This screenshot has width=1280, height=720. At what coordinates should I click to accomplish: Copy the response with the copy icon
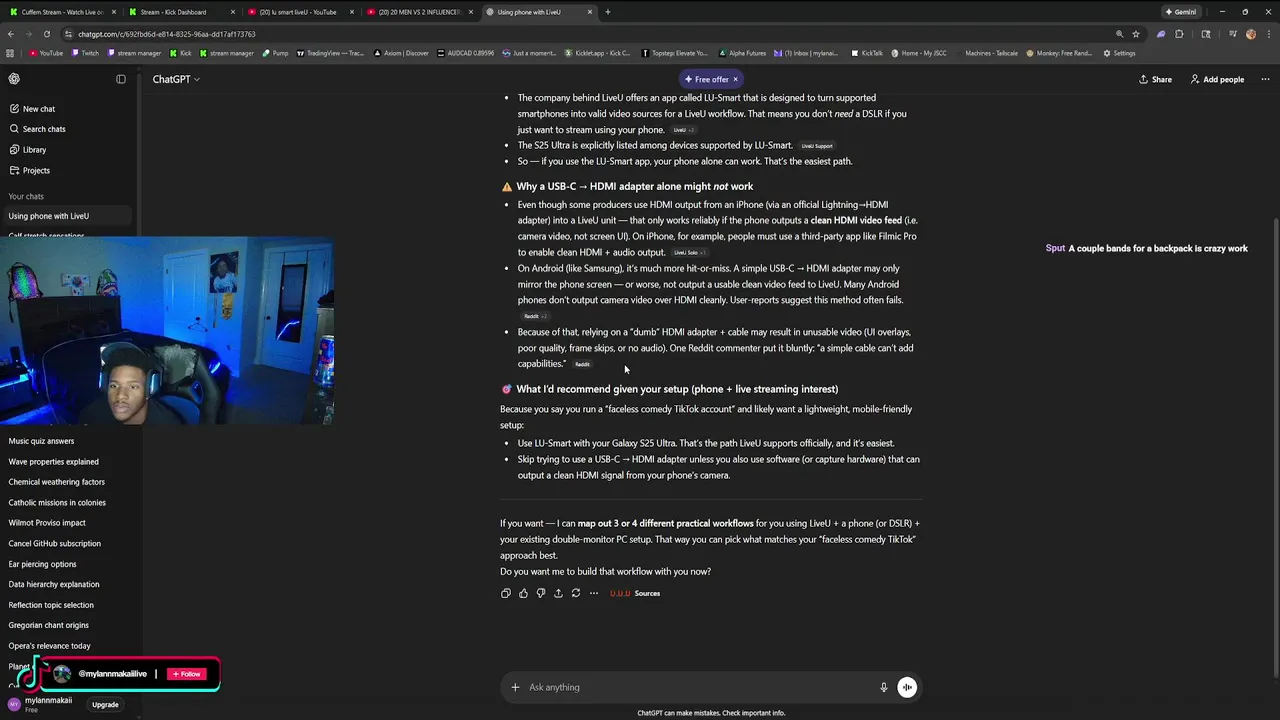pos(506,593)
